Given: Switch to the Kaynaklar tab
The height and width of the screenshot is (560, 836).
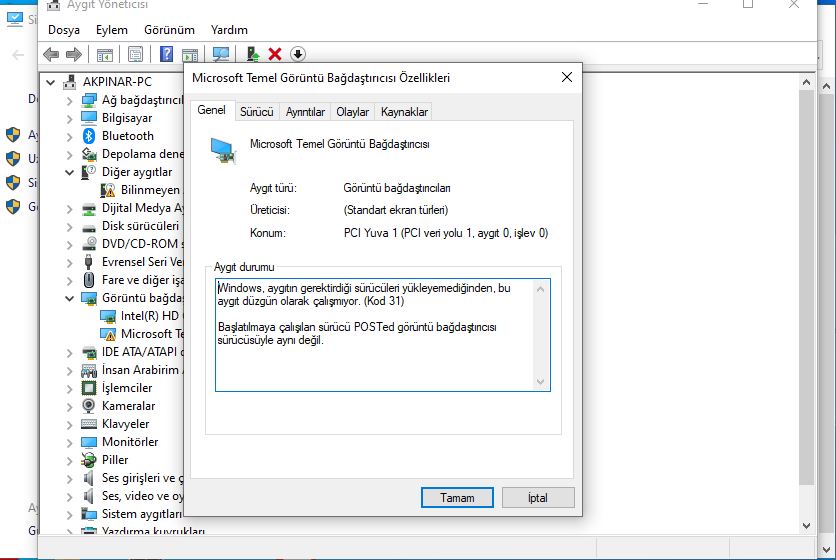Looking at the screenshot, I should (404, 111).
